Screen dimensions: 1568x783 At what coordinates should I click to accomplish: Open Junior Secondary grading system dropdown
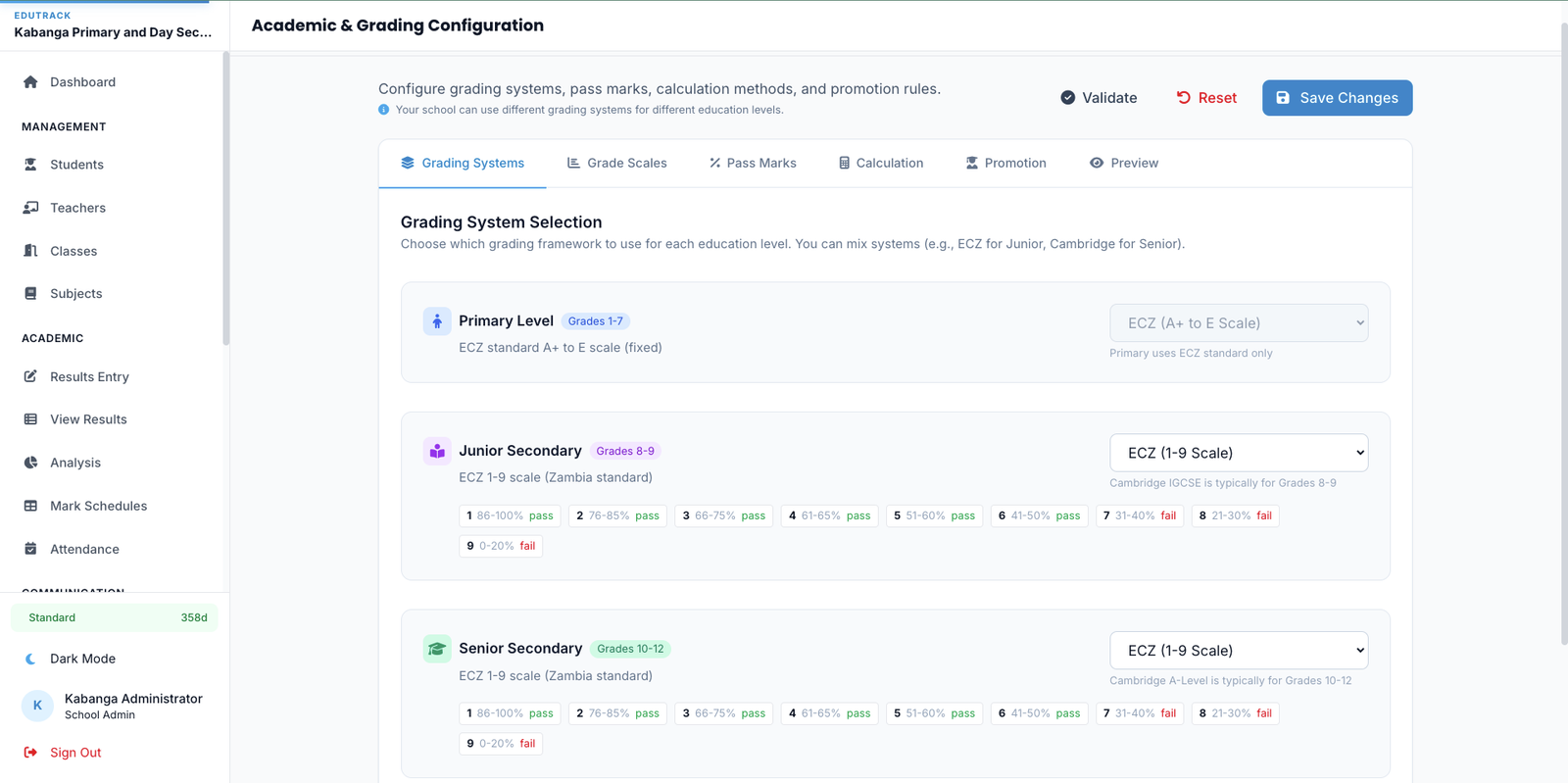[x=1238, y=453]
